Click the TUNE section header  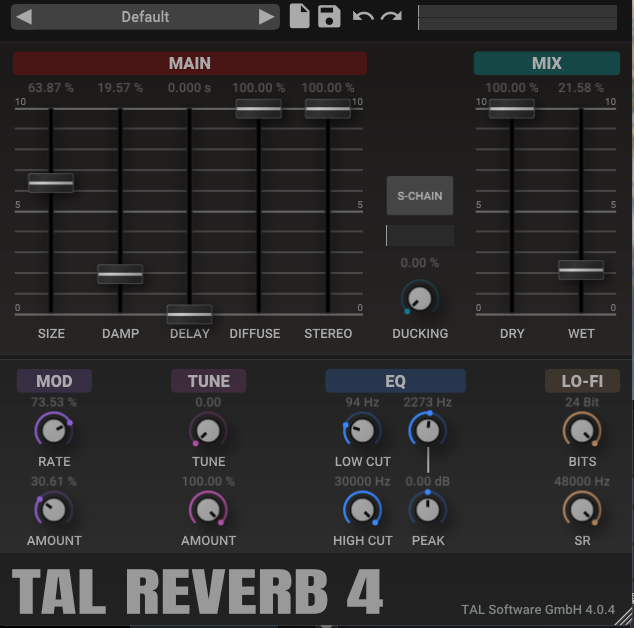point(209,381)
